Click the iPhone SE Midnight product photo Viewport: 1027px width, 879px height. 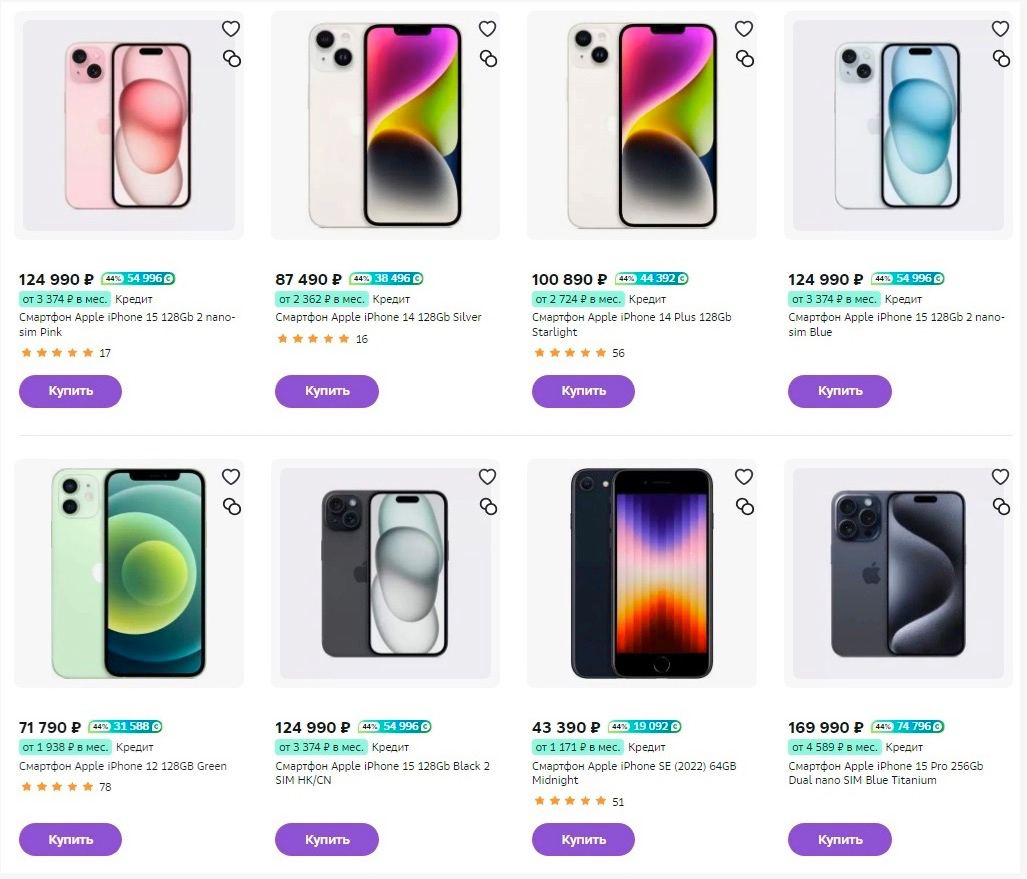click(x=641, y=573)
